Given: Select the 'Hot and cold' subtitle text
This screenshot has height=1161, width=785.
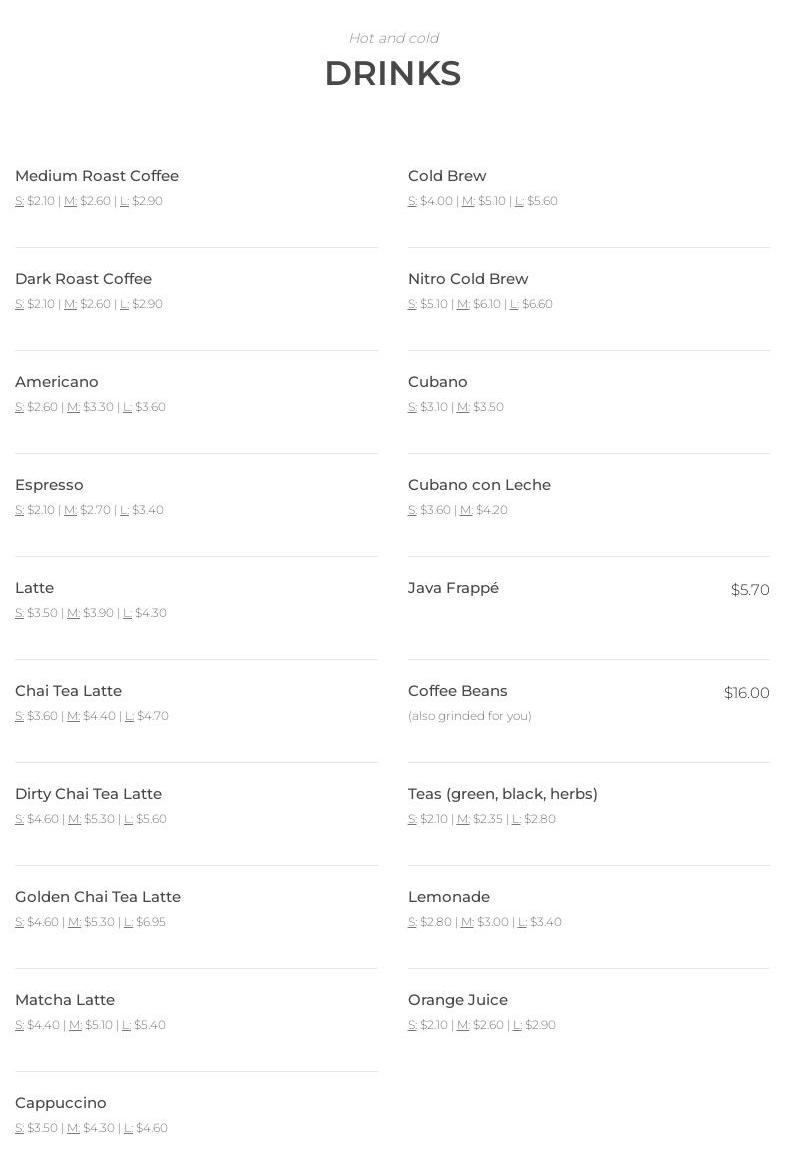Looking at the screenshot, I should click(393, 38).
